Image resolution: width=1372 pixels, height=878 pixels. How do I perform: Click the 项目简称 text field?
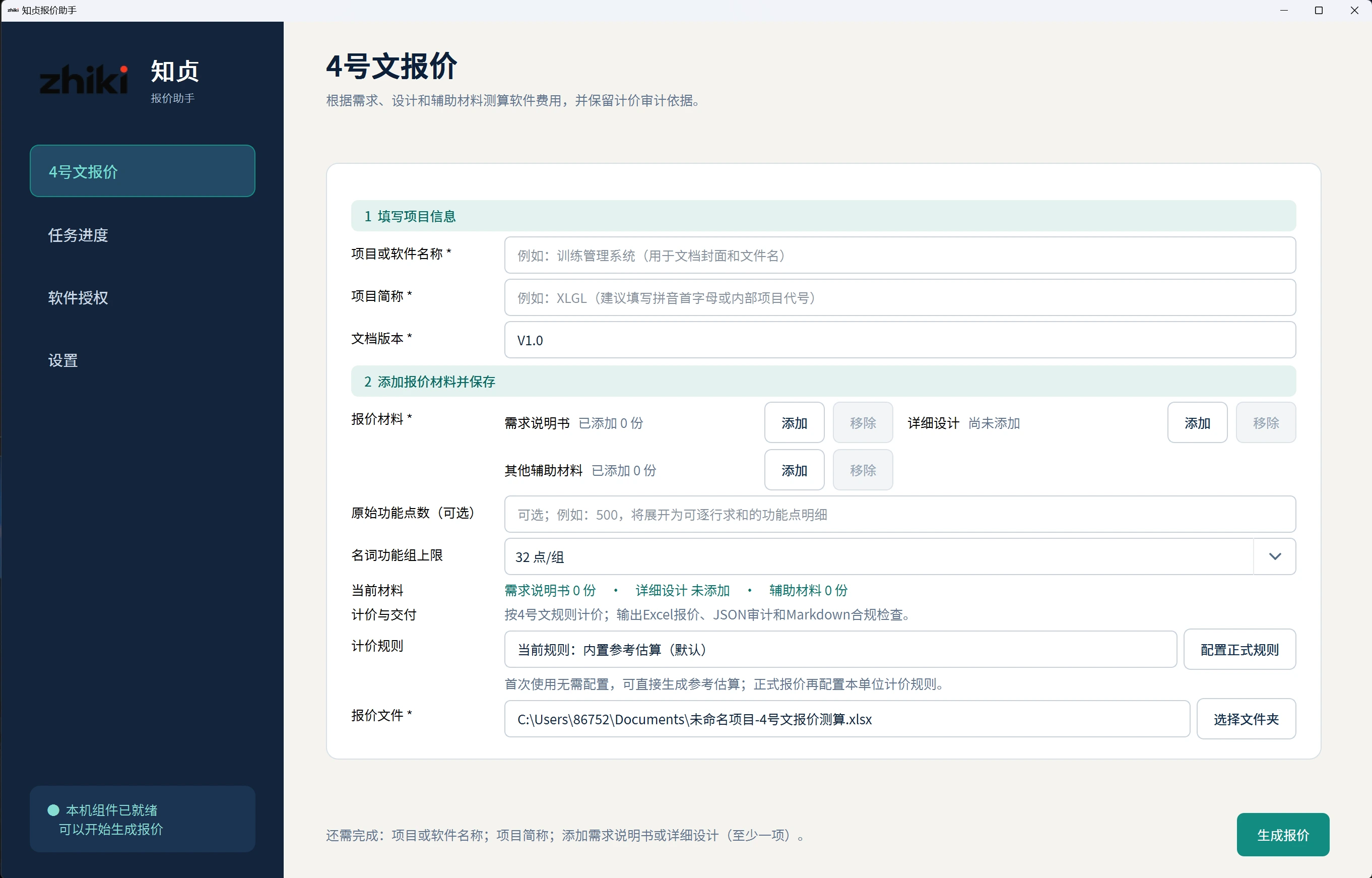click(x=900, y=297)
